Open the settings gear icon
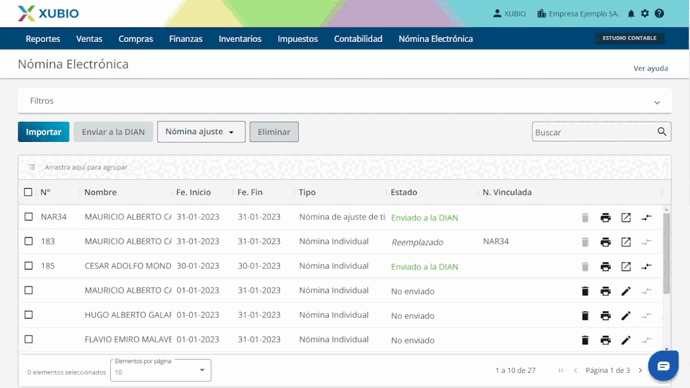Screen dimensions: 690x388 tap(645, 13)
